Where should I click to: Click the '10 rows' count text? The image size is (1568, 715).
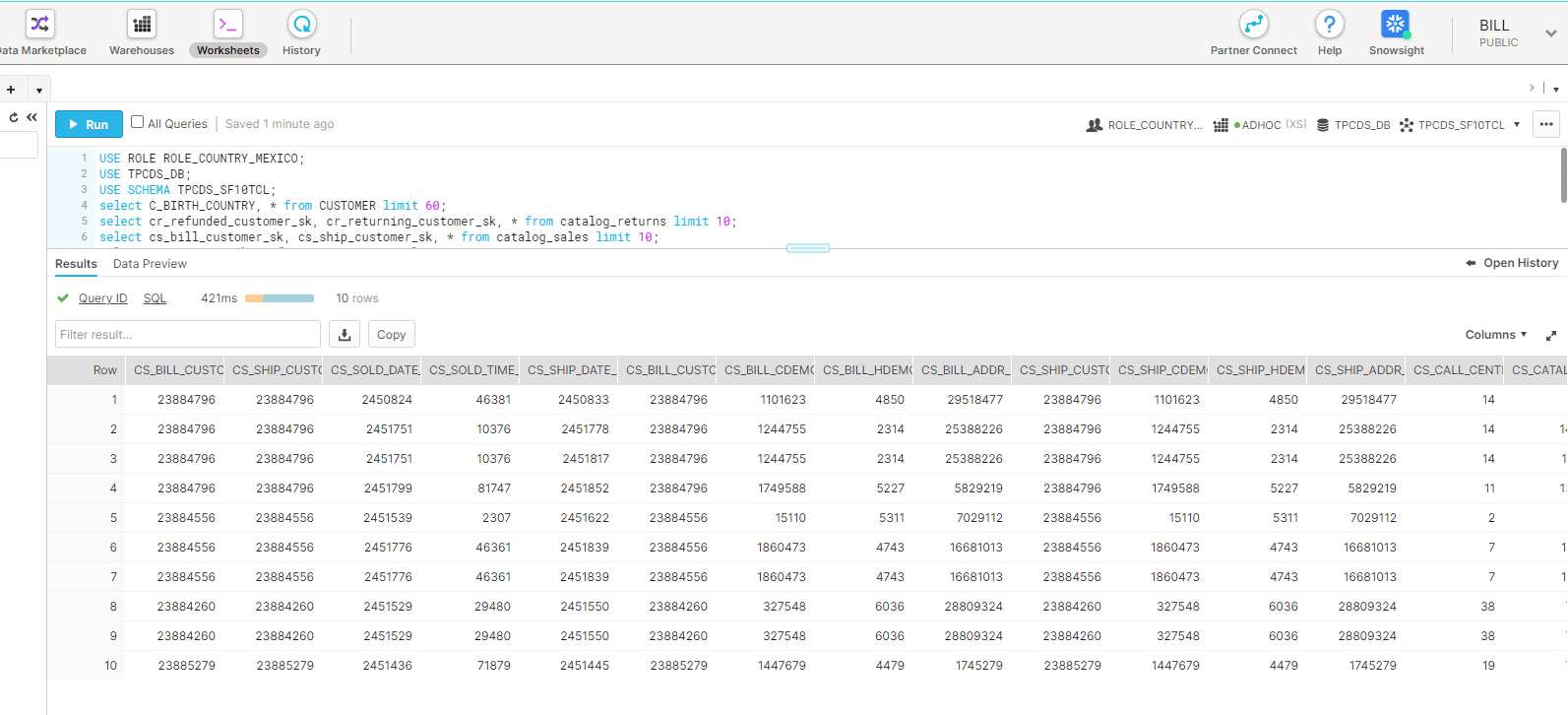click(x=357, y=298)
